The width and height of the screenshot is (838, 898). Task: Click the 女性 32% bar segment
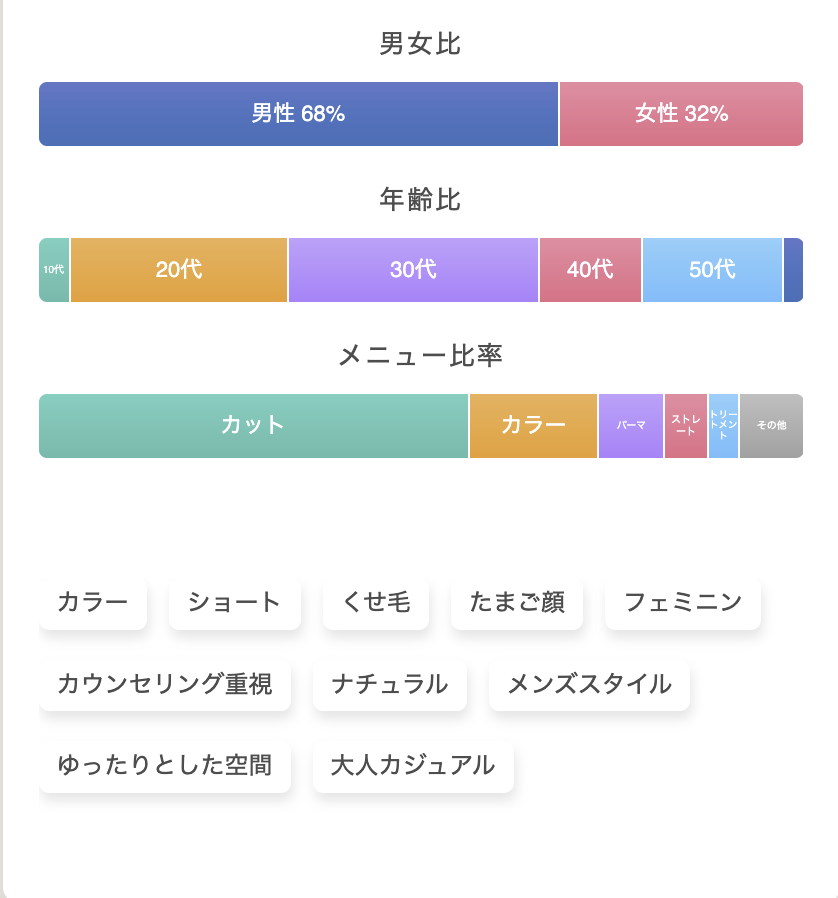click(x=681, y=114)
